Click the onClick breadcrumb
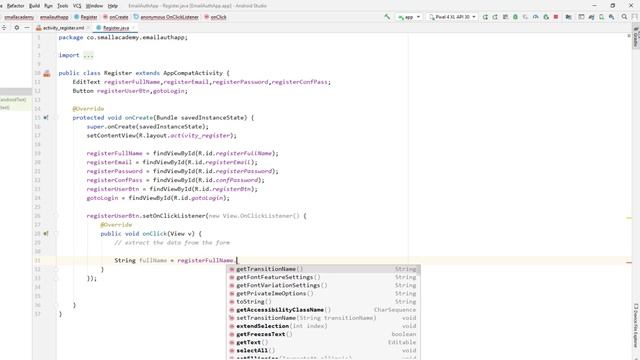Screen dimensions: 640x360 pos(215,17)
